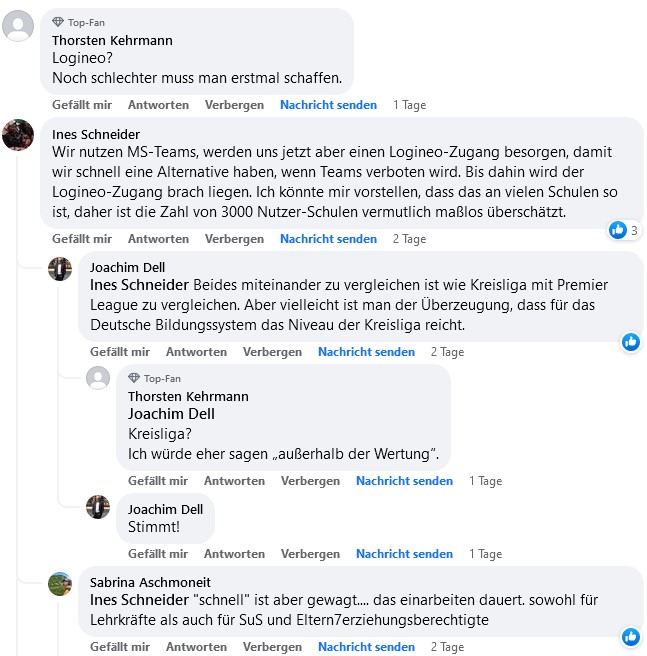Open Sabrina Aschmoneit's profile name link
This screenshot has height=656, width=647.
(x=150, y=582)
